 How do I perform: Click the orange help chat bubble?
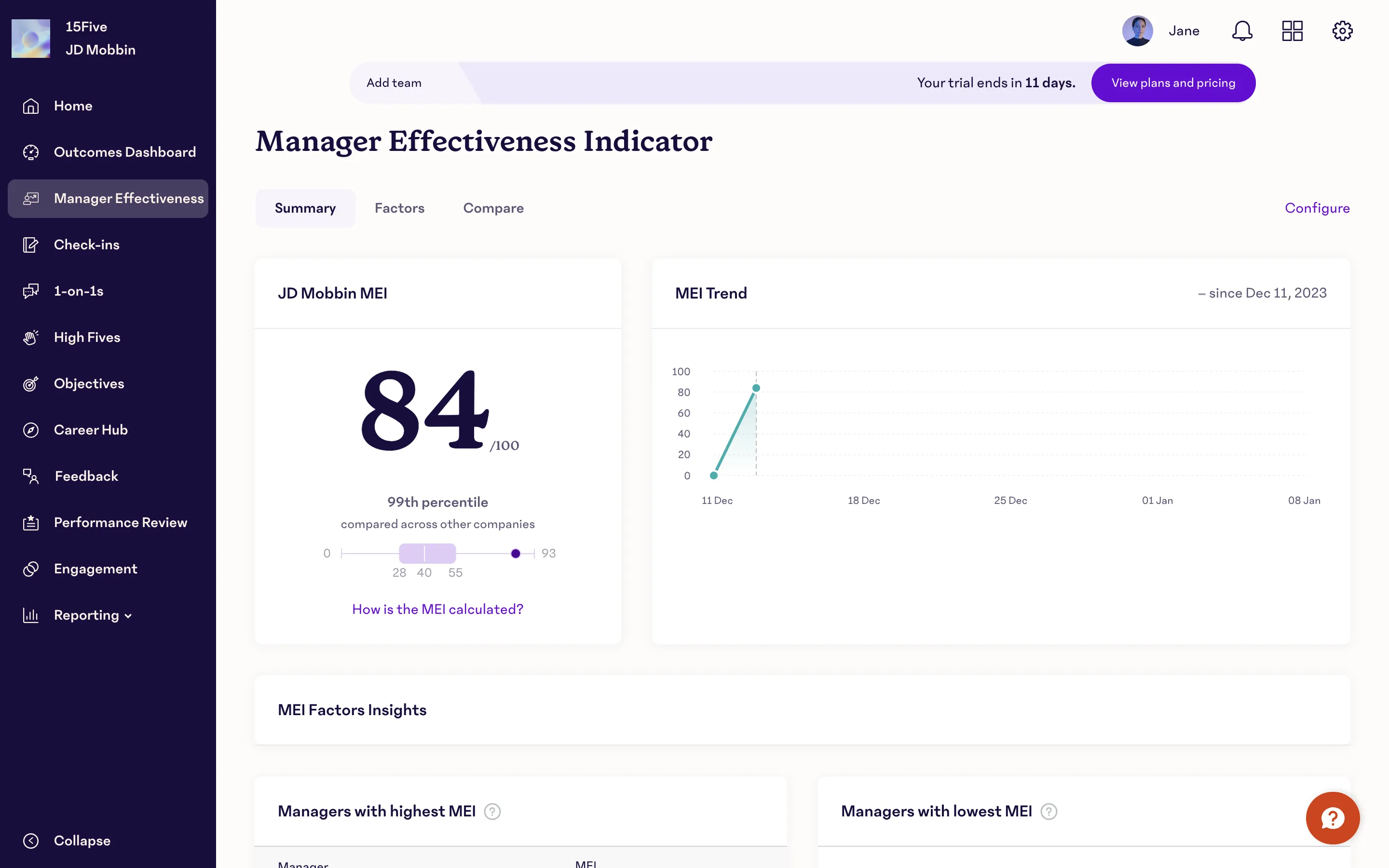click(1332, 817)
